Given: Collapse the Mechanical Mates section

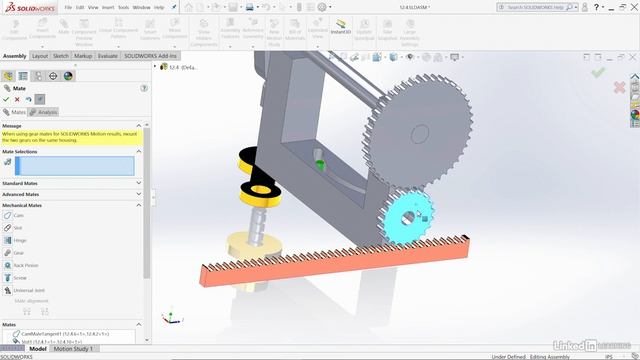Looking at the screenshot, I should coord(139,205).
